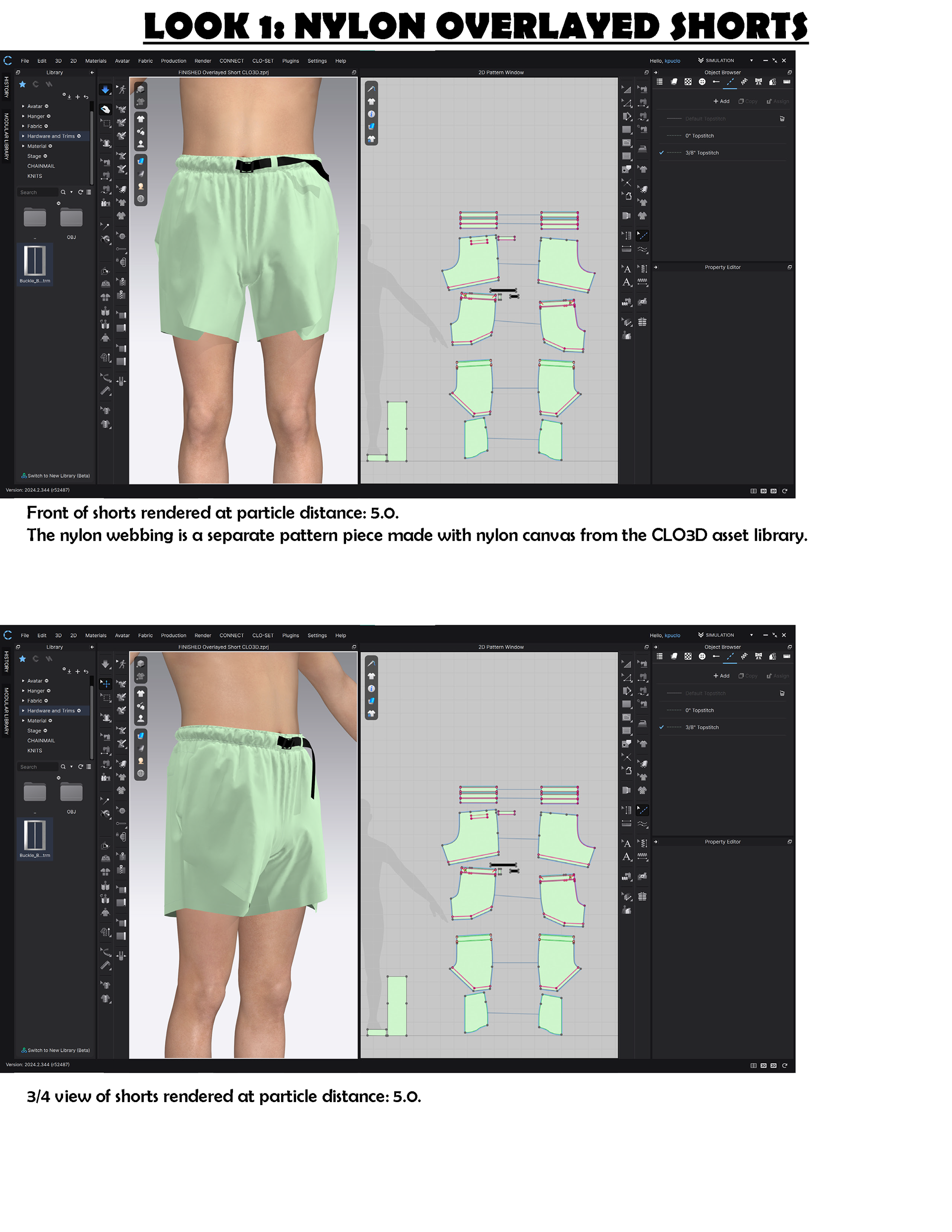Select the Topstitch tab icon in front-view Object Browser
The width and height of the screenshot is (952, 1232).
730,82
